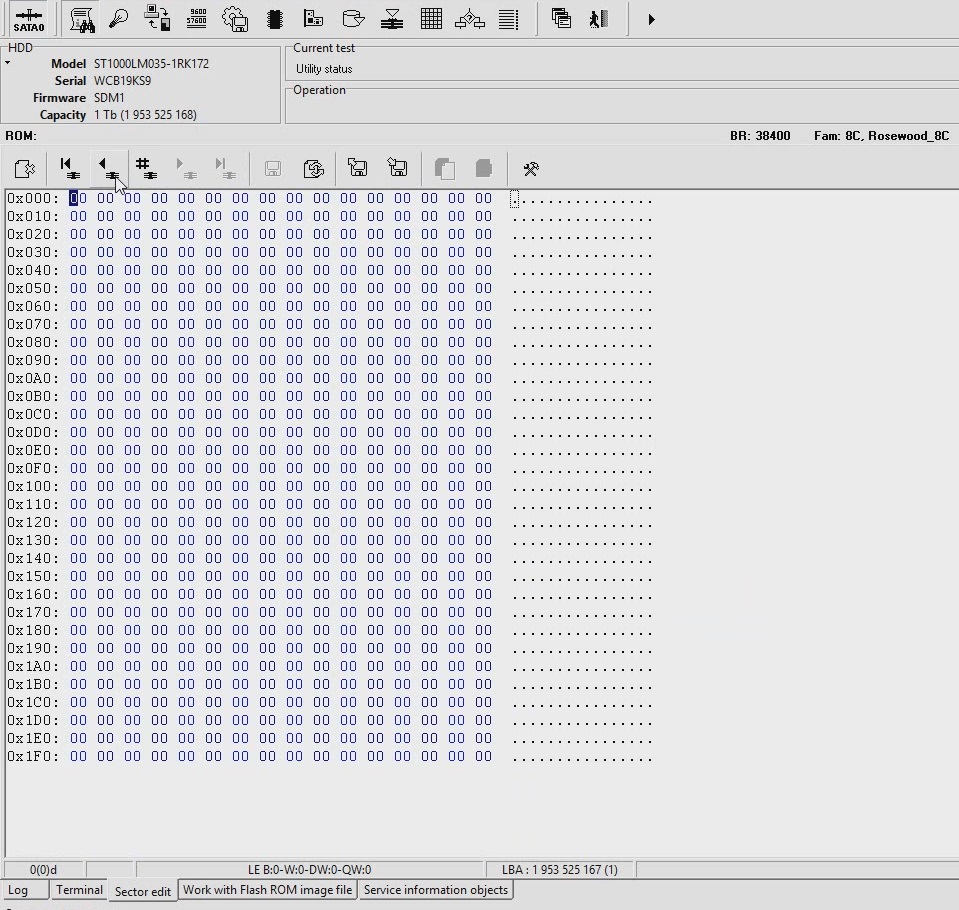
Task: Click the exit running man icon
Action: tap(600, 19)
